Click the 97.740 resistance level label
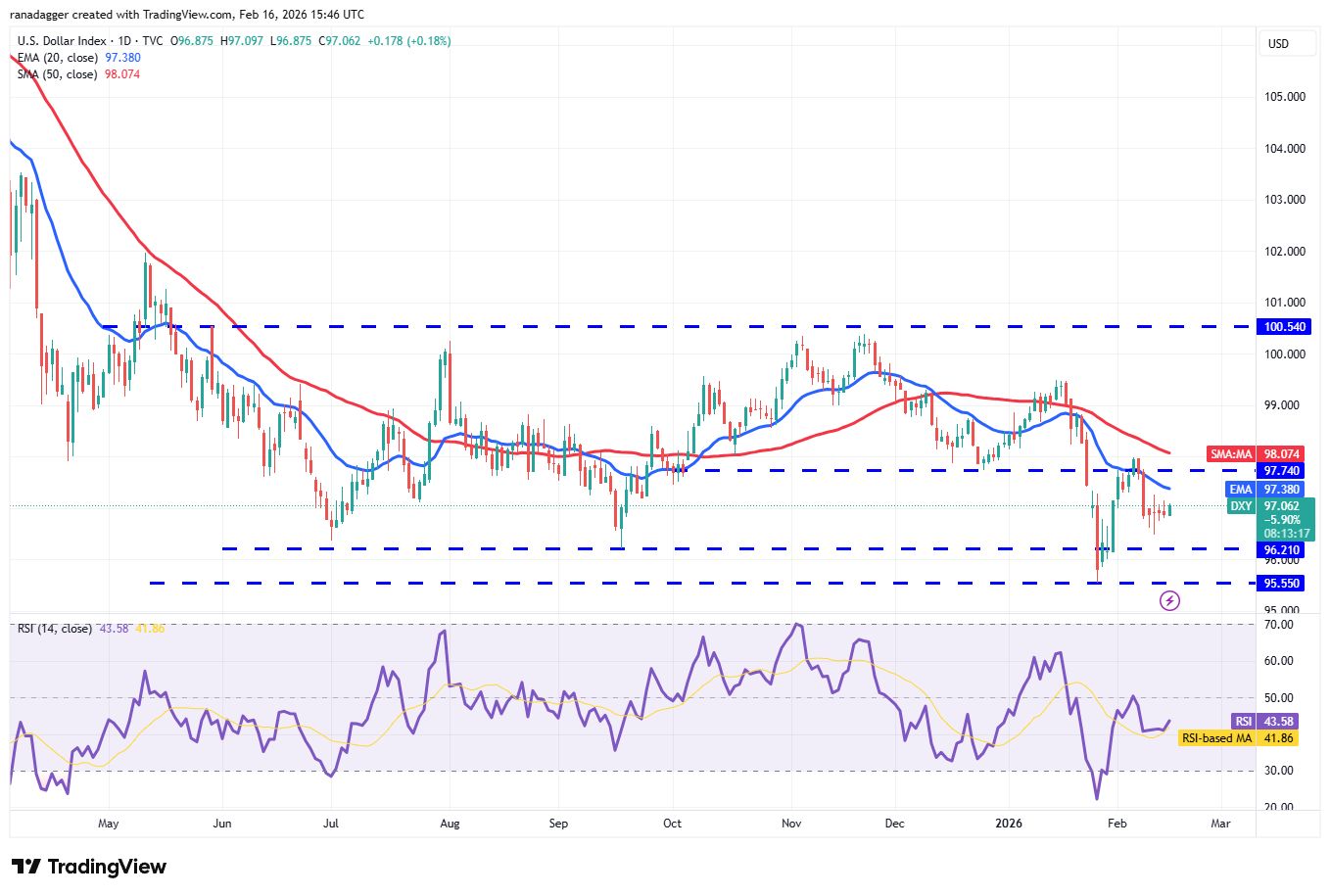Image resolution: width=1330 pixels, height=896 pixels. pos(1281,471)
